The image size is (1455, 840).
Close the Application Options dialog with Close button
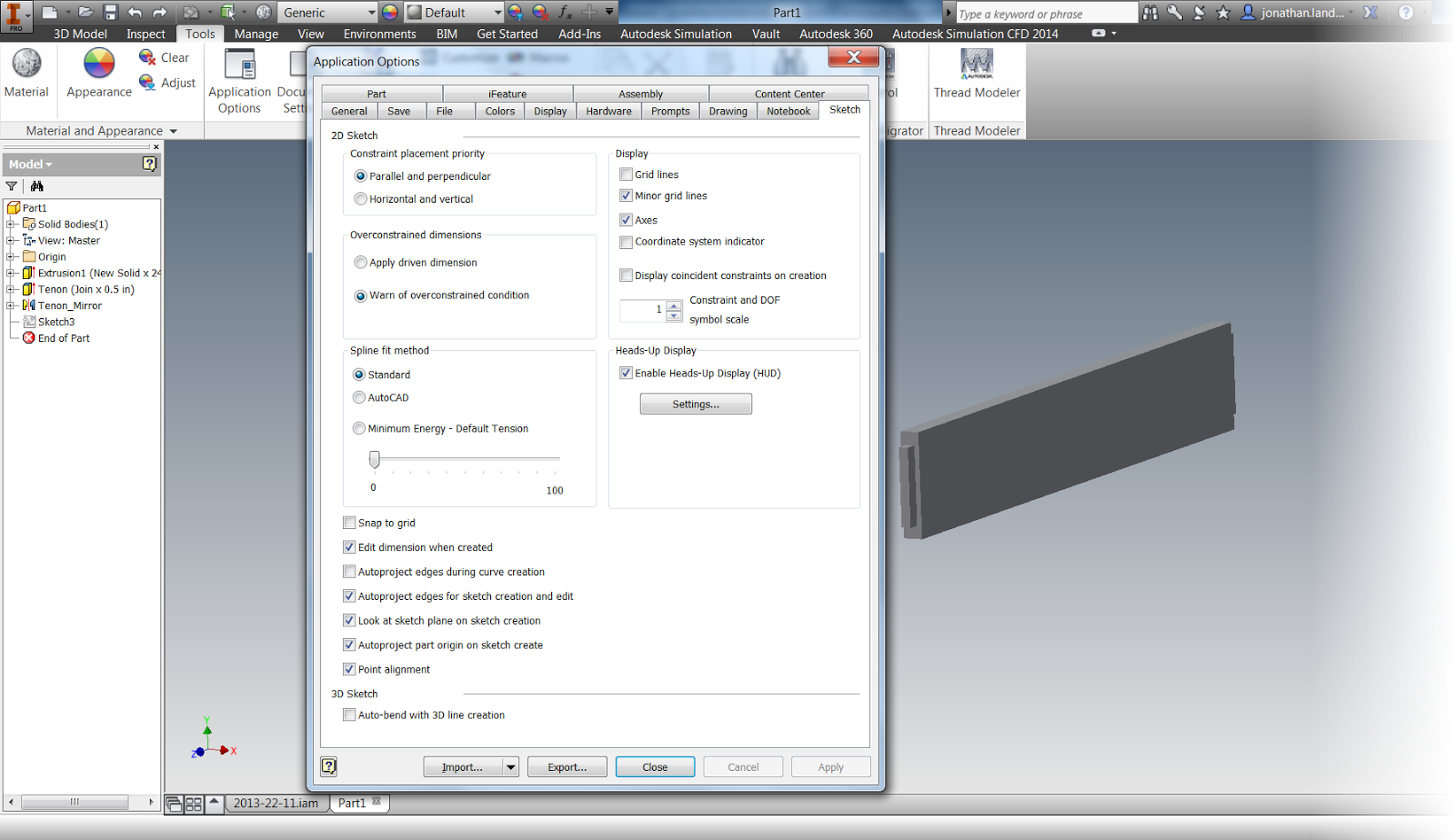(x=655, y=767)
